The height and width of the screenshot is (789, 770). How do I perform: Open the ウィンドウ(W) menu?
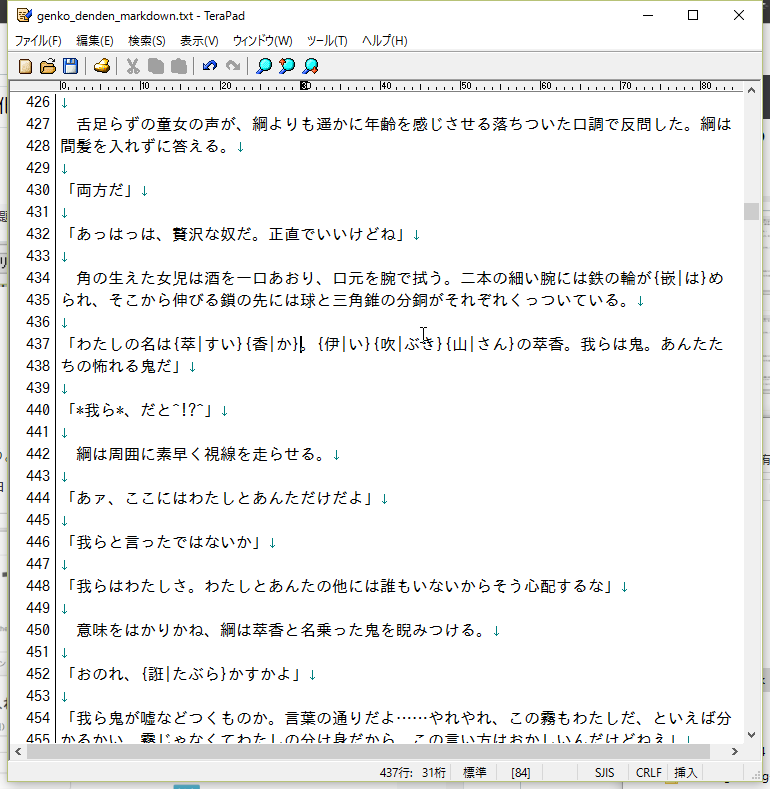262,41
